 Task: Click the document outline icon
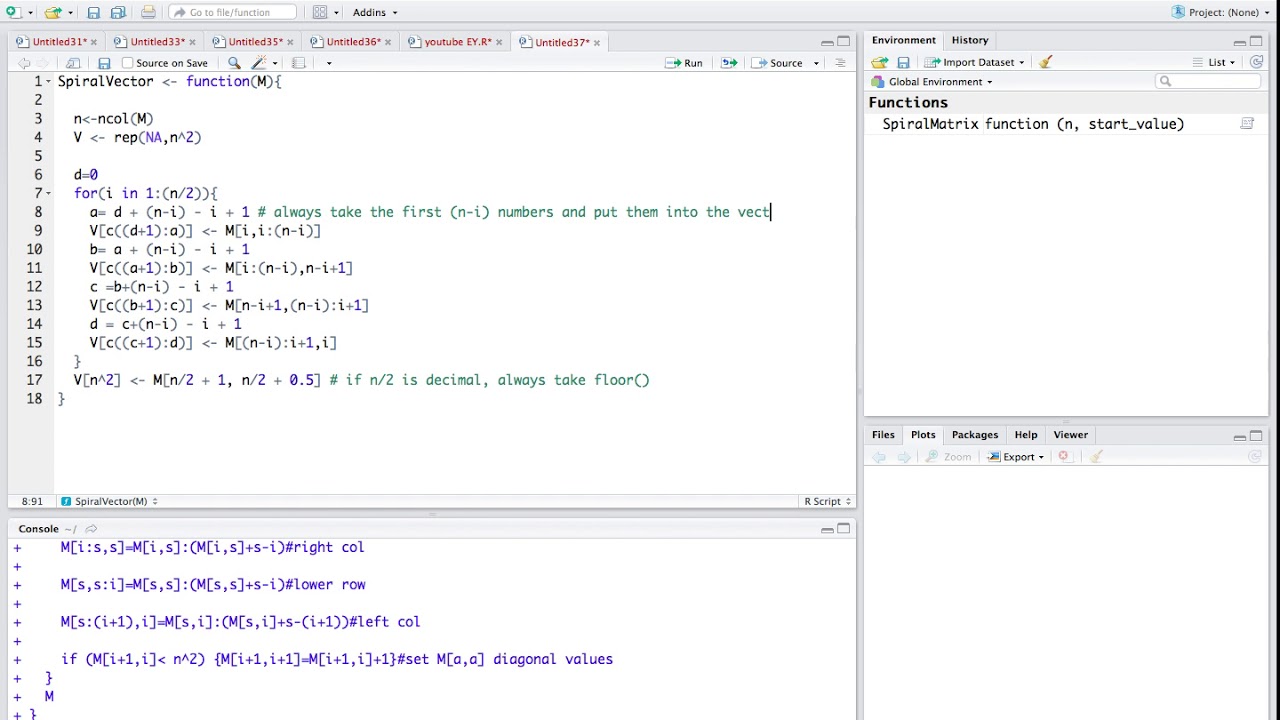tap(840, 63)
